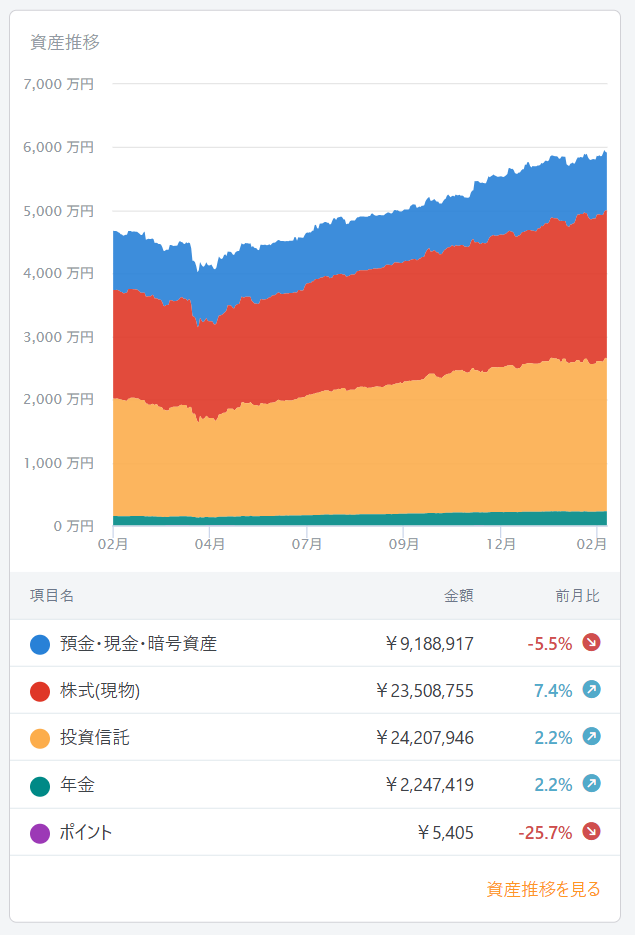
Task: Click the 項目名 column header
Action: (52, 596)
